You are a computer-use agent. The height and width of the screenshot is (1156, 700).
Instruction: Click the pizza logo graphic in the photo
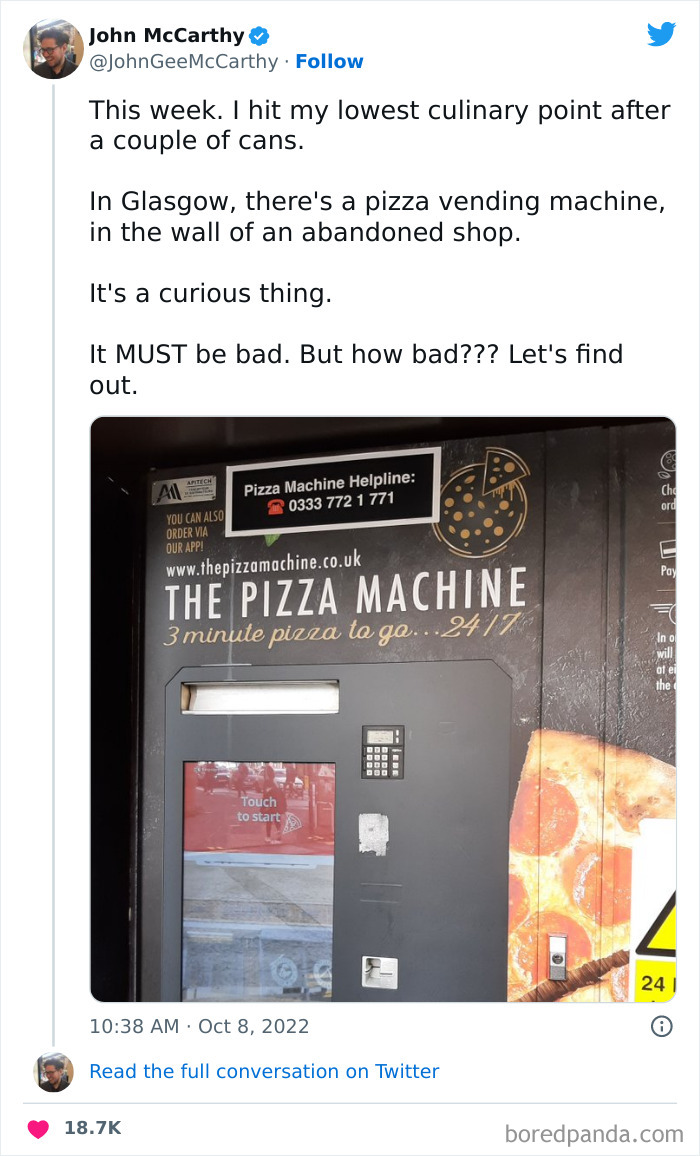point(481,501)
